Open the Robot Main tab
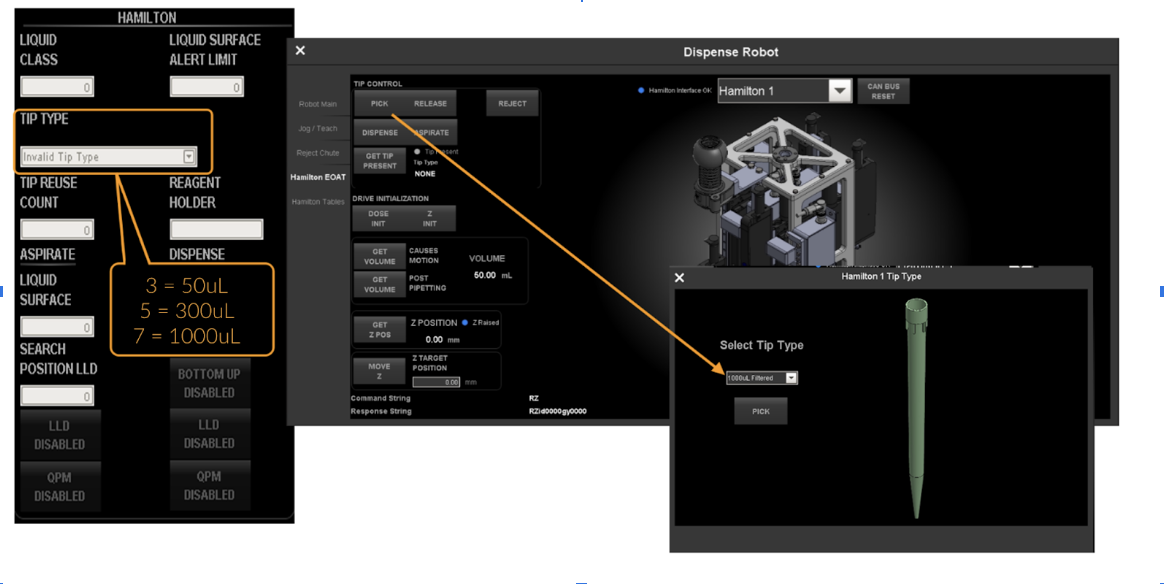This screenshot has width=1164, height=584. [318, 104]
